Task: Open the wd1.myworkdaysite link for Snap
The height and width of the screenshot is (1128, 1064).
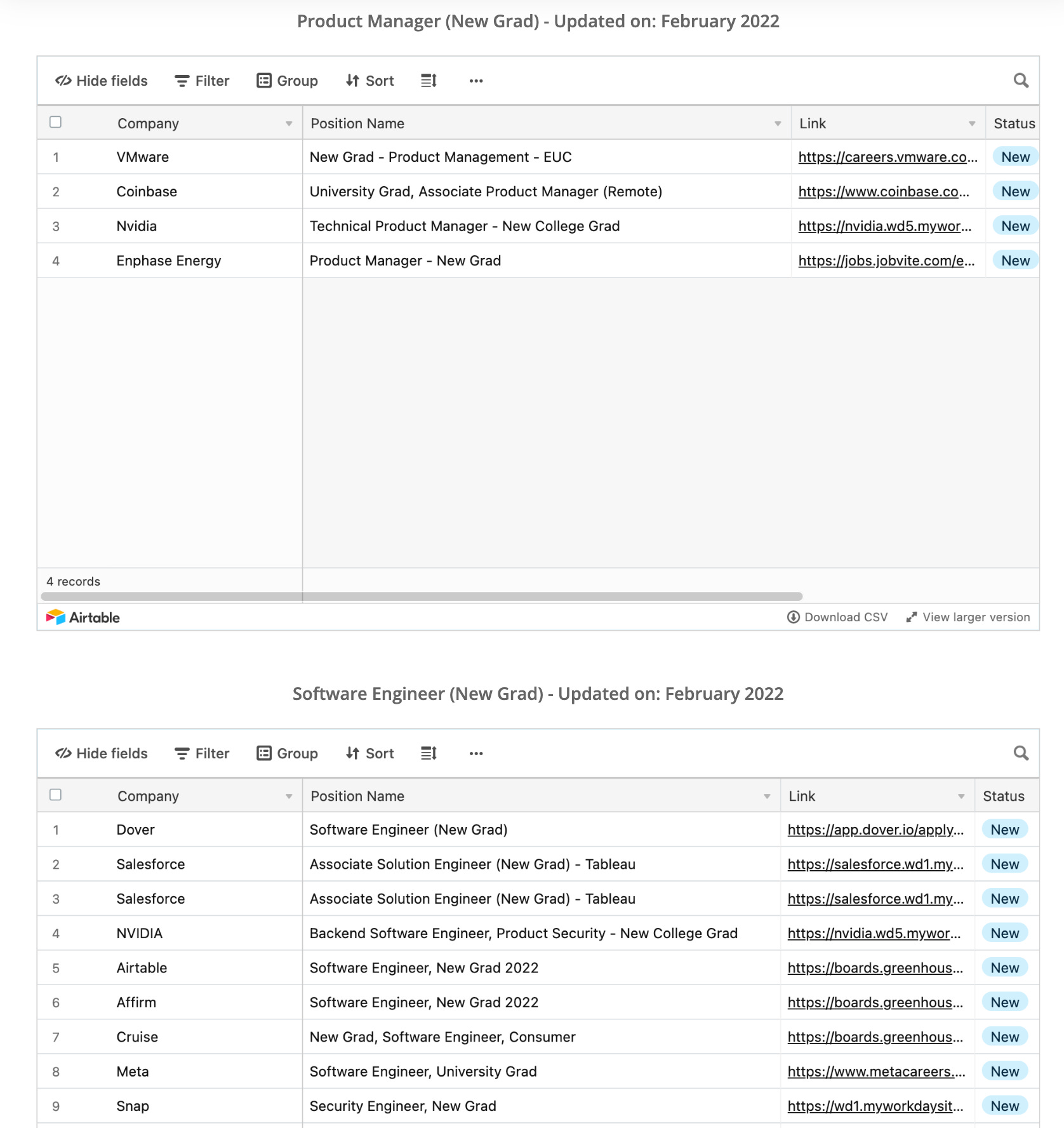Action: pyautogui.click(x=875, y=1106)
